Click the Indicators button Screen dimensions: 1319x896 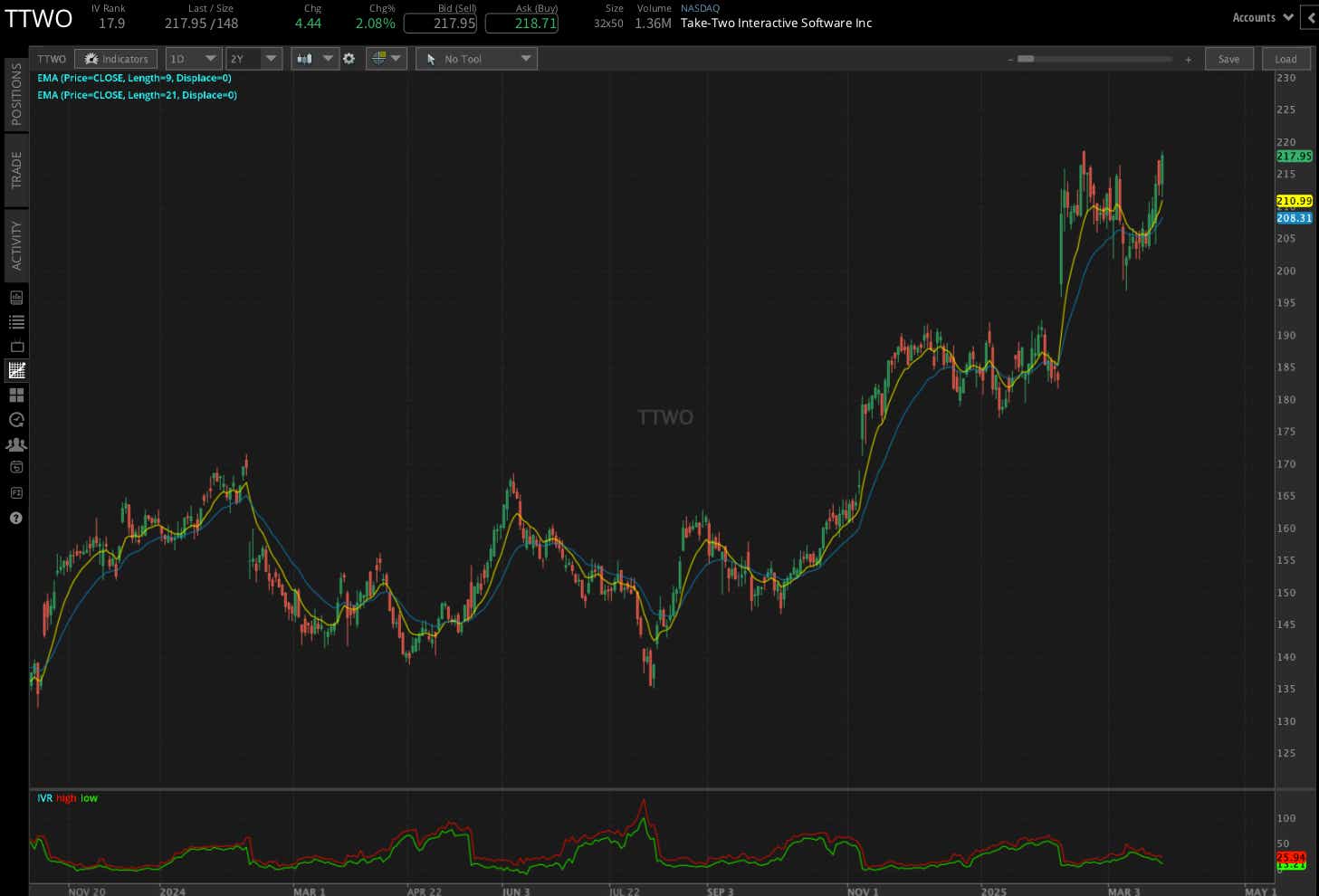click(x=116, y=59)
